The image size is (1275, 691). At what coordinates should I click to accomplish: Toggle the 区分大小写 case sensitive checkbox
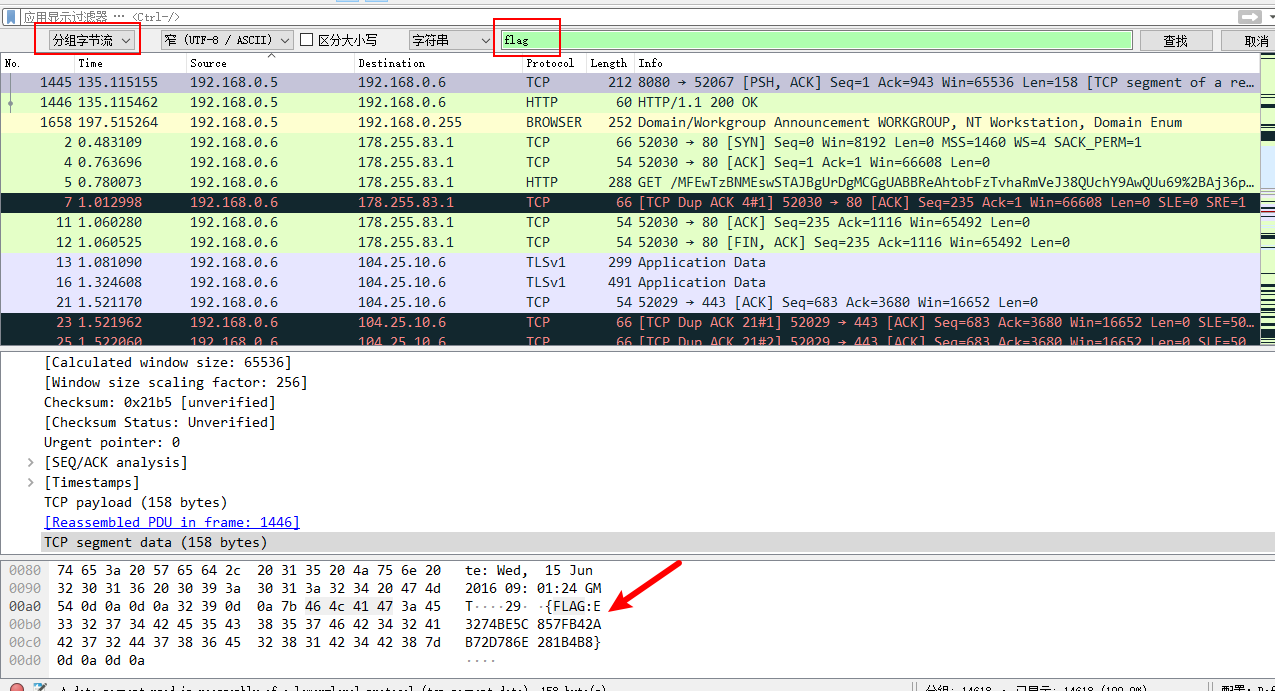tap(308, 40)
